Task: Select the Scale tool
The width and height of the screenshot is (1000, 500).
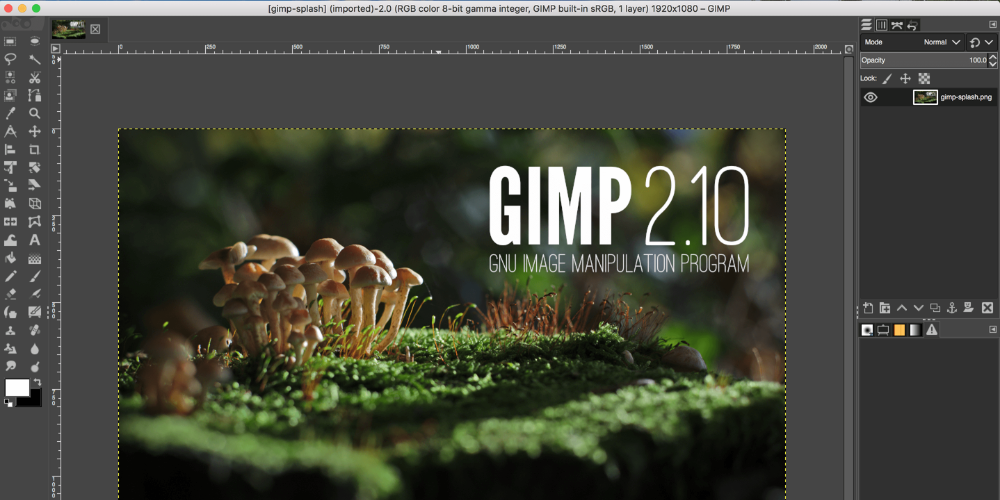Action: click(10, 186)
